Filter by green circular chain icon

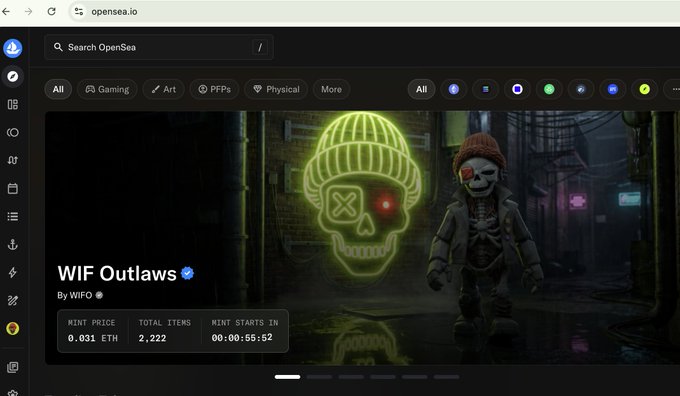[549, 89]
